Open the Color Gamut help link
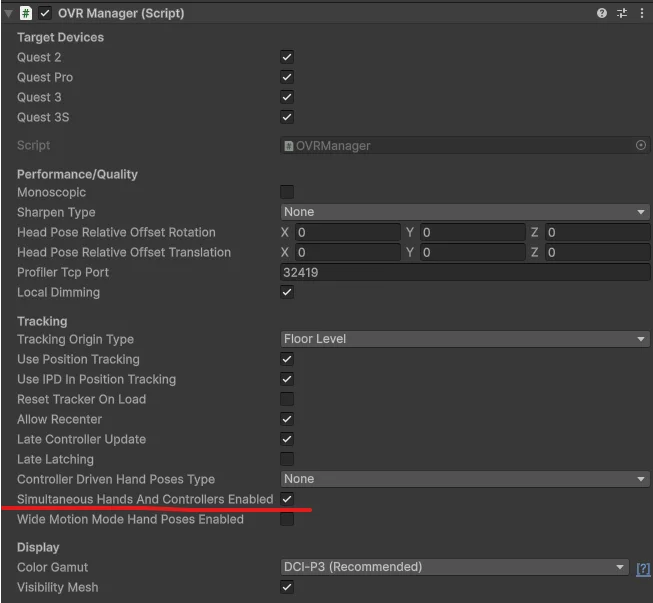Screen dimensions: 653x603 (x=643, y=568)
